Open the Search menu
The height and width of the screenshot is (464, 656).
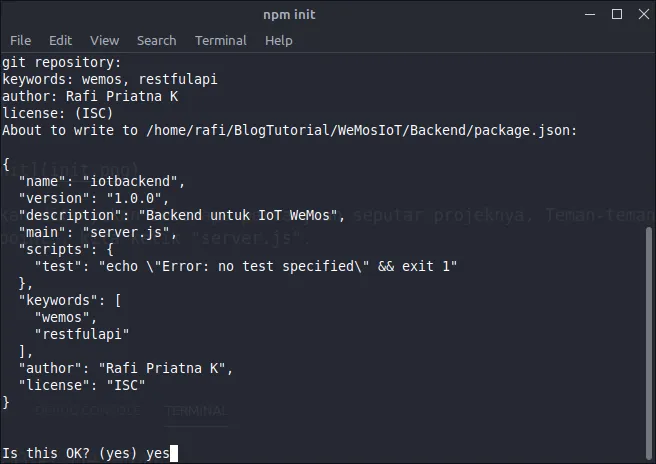(x=156, y=40)
